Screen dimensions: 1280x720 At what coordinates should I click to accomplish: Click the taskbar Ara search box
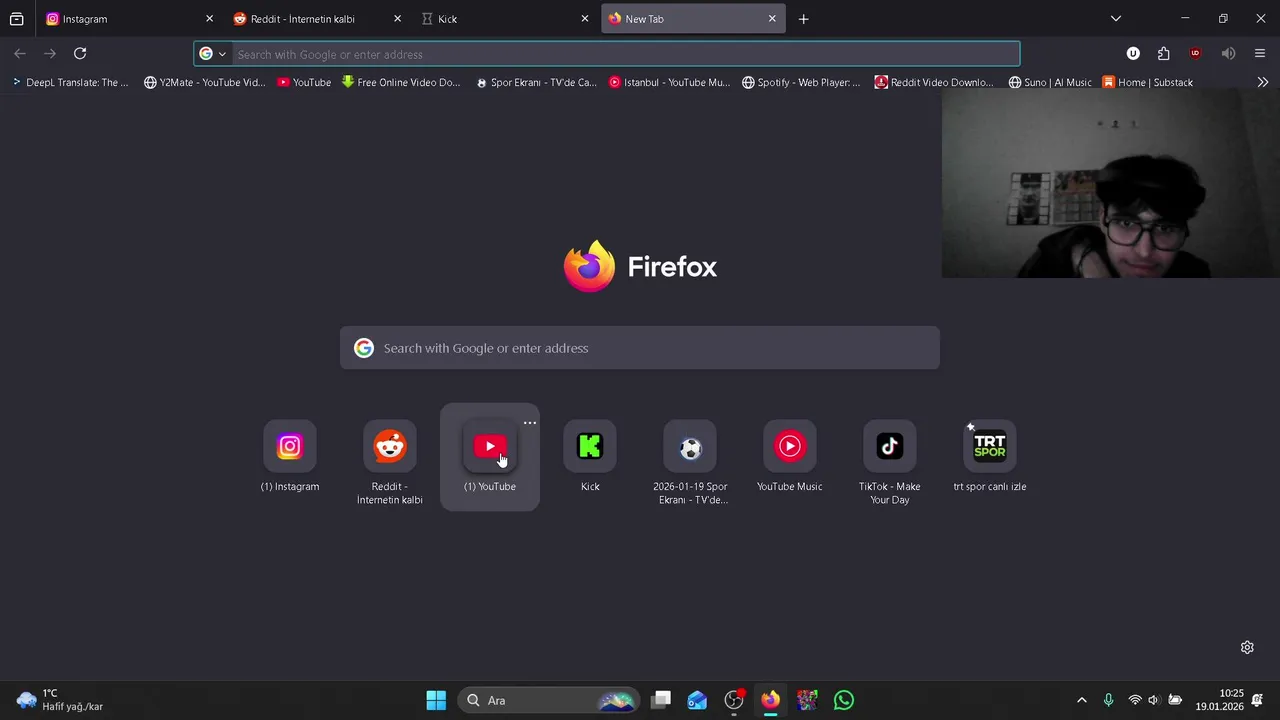[x=549, y=700]
